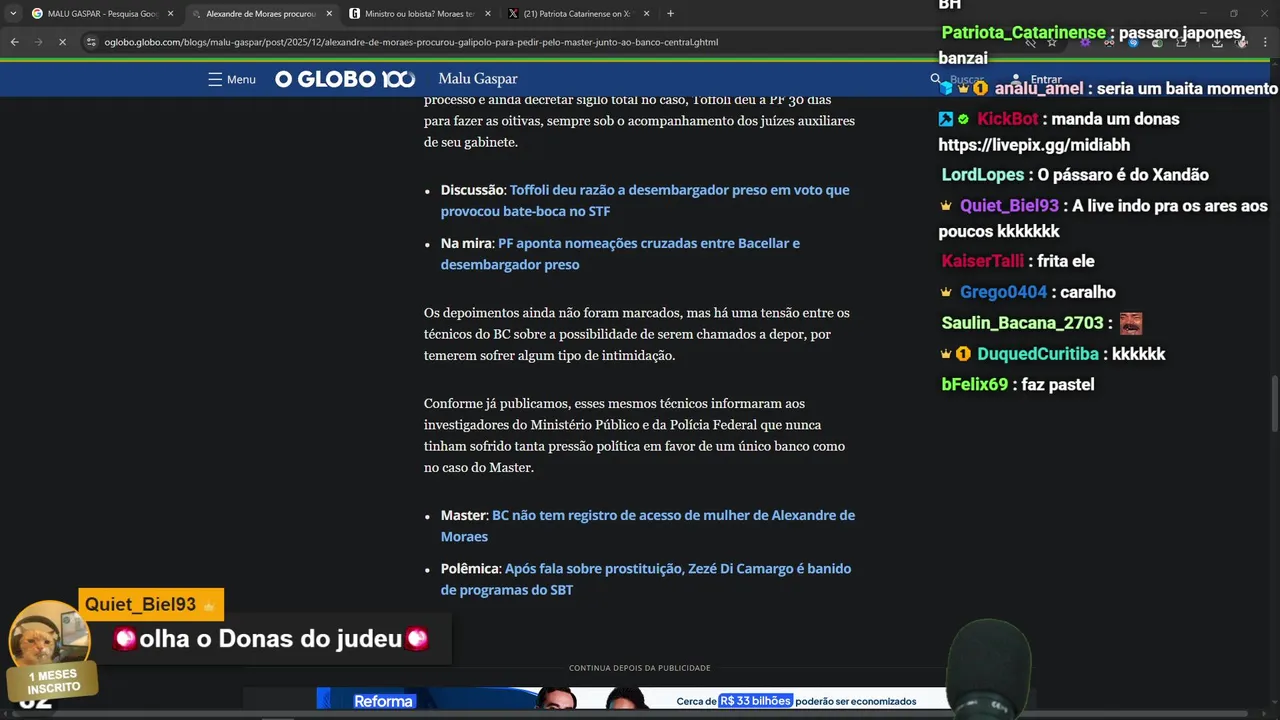Image resolution: width=1280 pixels, height=720 pixels.
Task: Click the page vertical scrollbar thumb
Action: point(1275,402)
